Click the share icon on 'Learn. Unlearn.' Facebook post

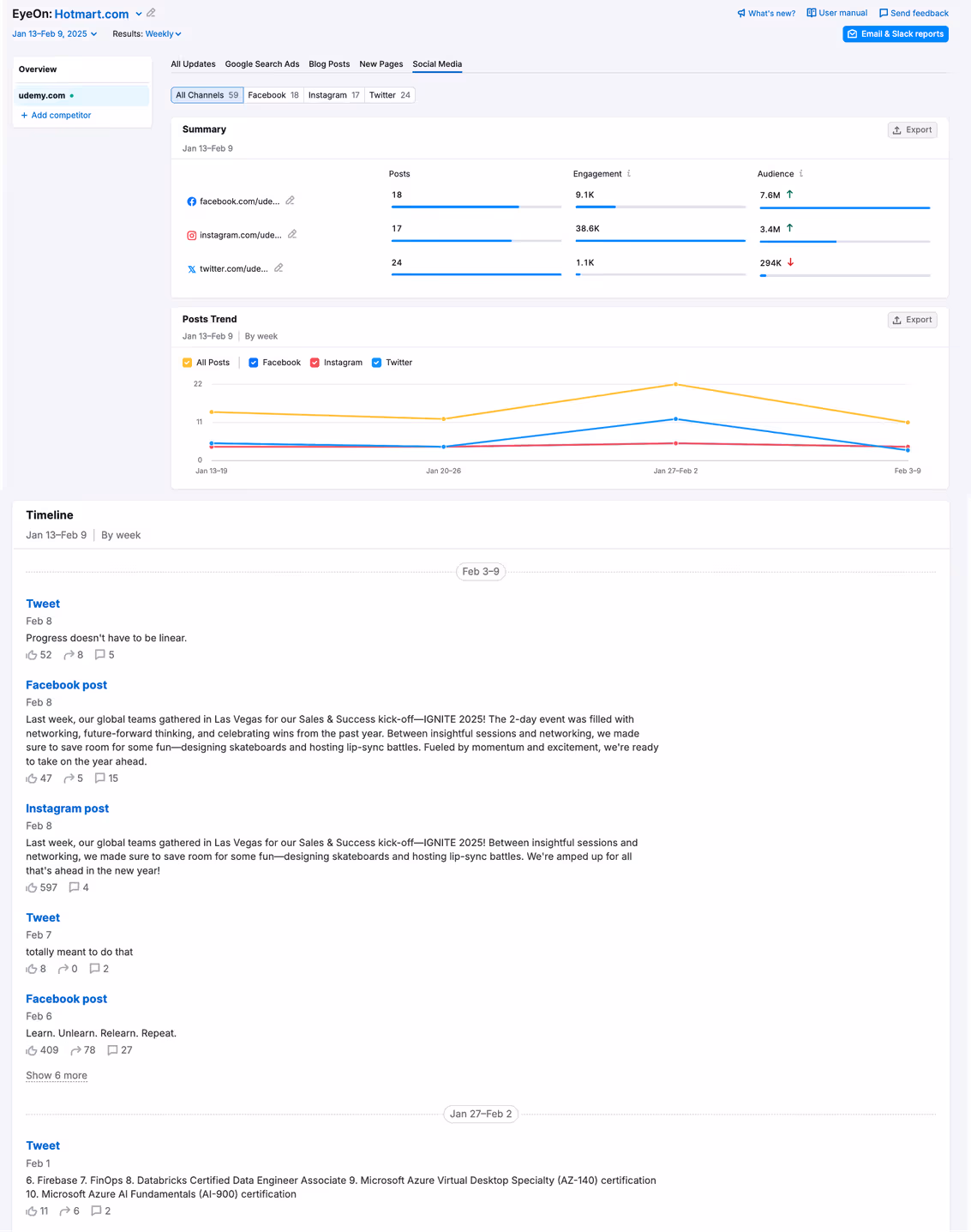click(x=75, y=1050)
